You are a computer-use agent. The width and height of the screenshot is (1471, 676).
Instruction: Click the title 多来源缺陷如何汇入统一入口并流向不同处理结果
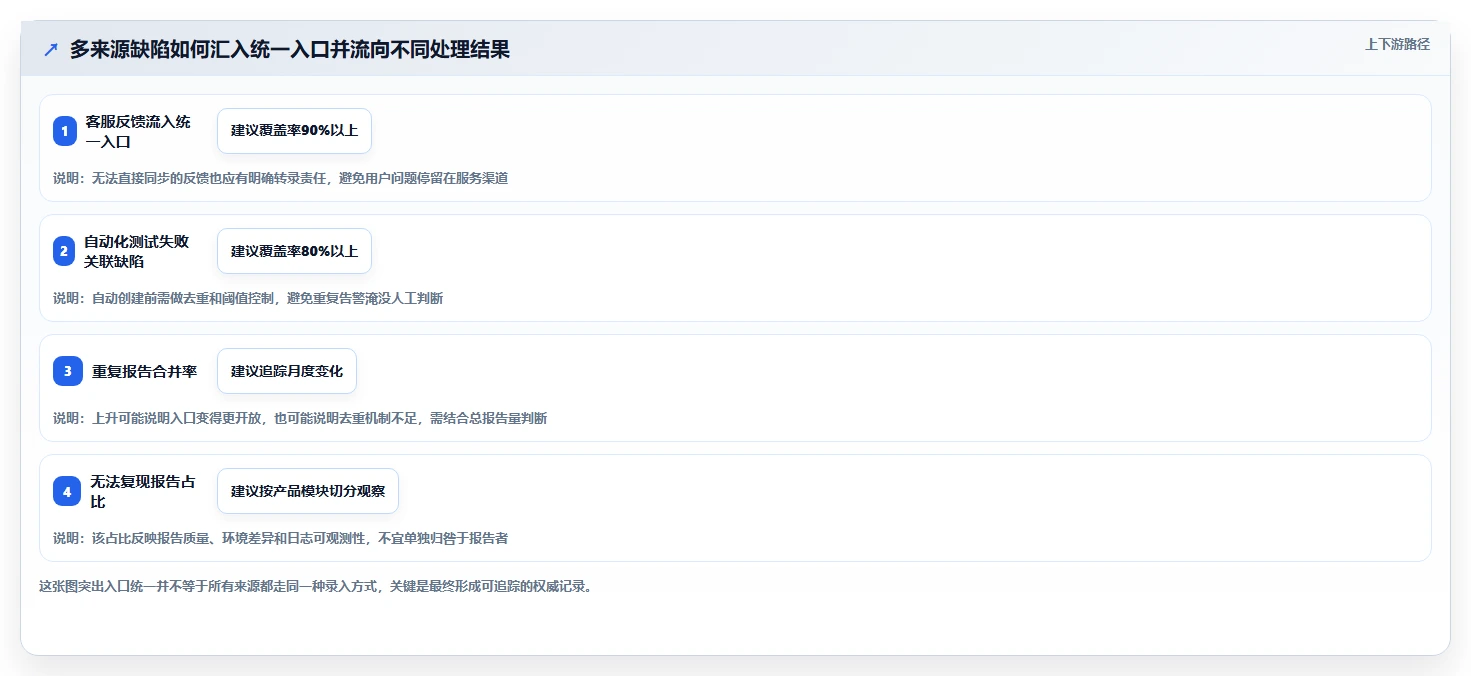pyautogui.click(x=290, y=50)
